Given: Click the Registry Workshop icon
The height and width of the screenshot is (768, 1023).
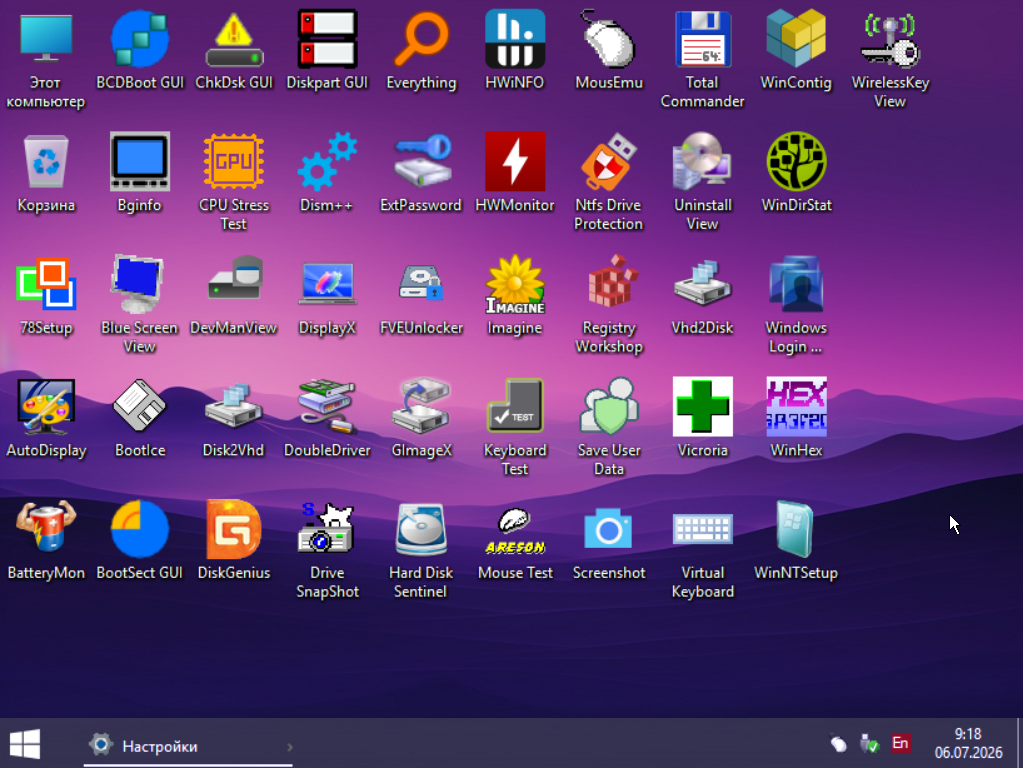Looking at the screenshot, I should click(x=609, y=284).
